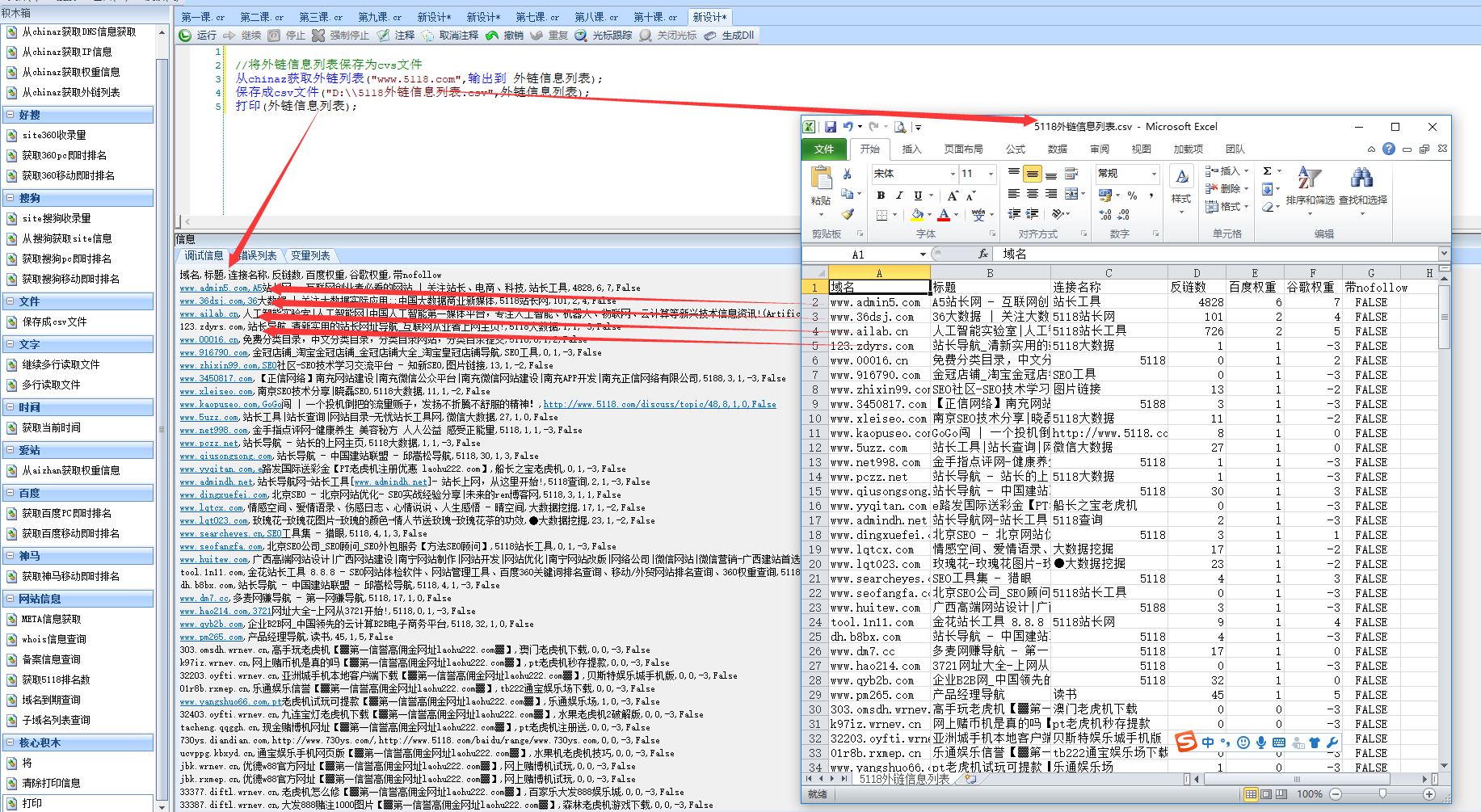Toggle bold formatting in Excel ribbon
1481x812 pixels.
(x=881, y=195)
